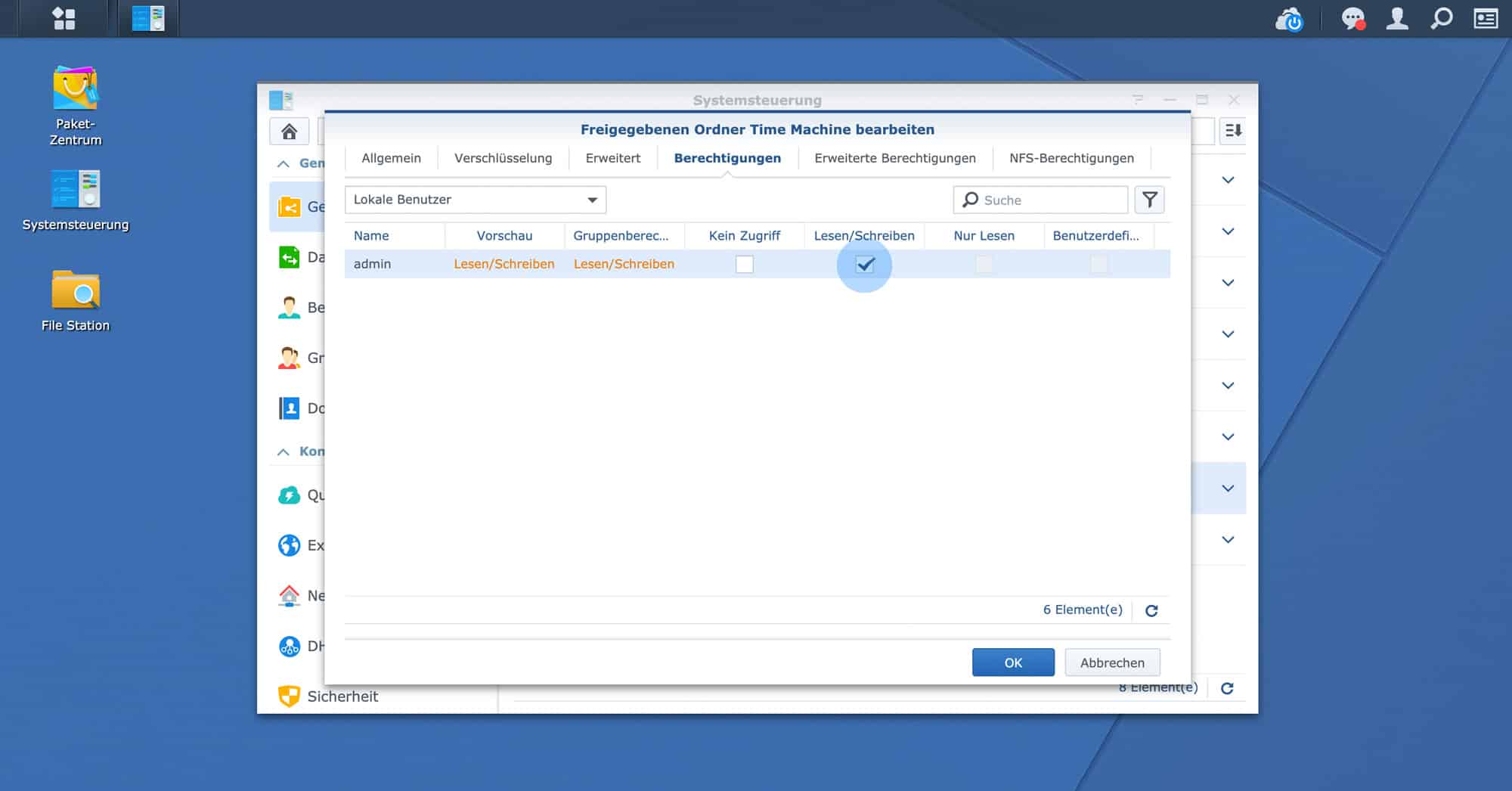
Task: Select the orange shared folder sidebar icon
Action: tap(290, 206)
